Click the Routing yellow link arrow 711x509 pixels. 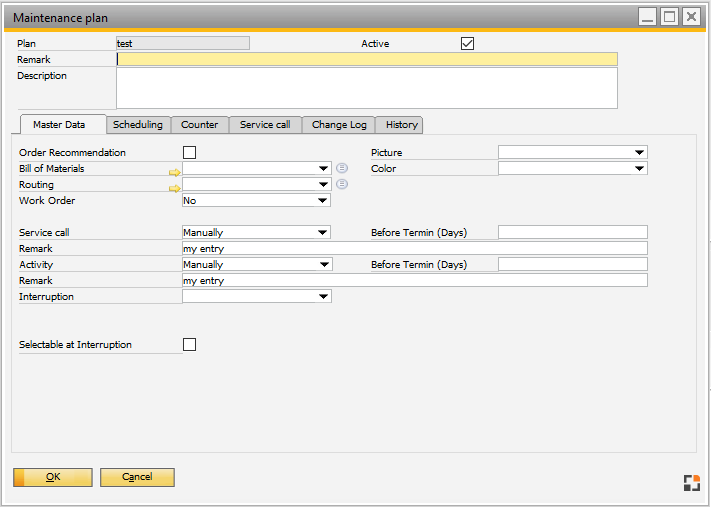[x=175, y=186]
